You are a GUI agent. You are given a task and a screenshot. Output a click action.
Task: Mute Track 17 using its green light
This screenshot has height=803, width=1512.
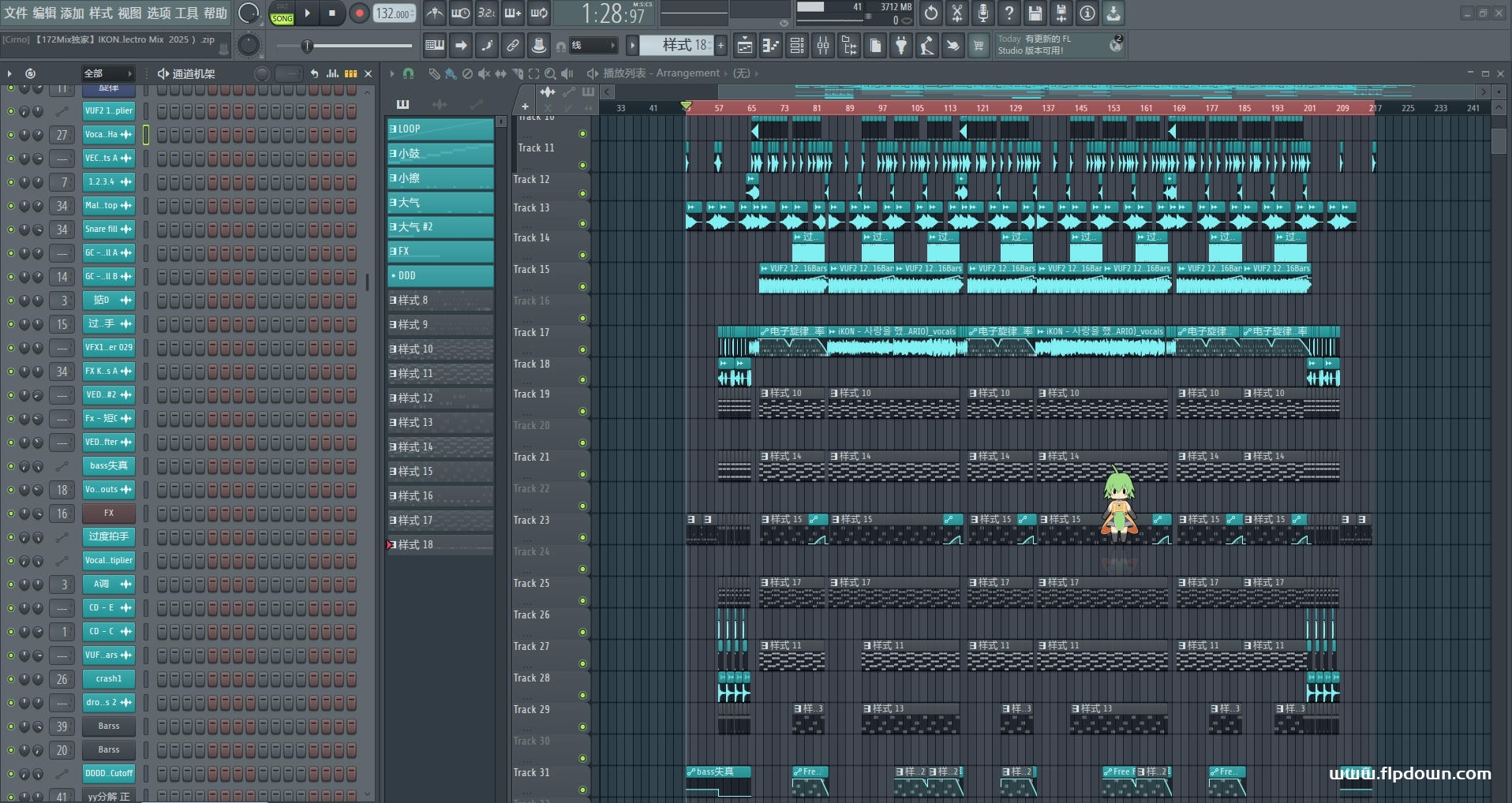(583, 349)
